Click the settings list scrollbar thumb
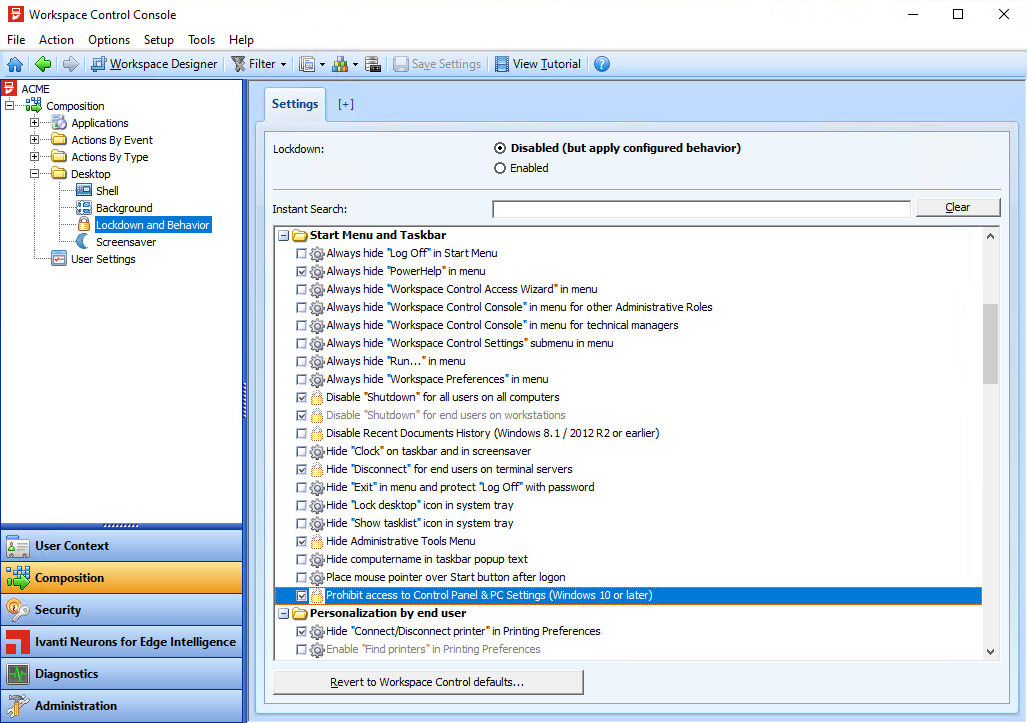1027x723 pixels. click(990, 343)
